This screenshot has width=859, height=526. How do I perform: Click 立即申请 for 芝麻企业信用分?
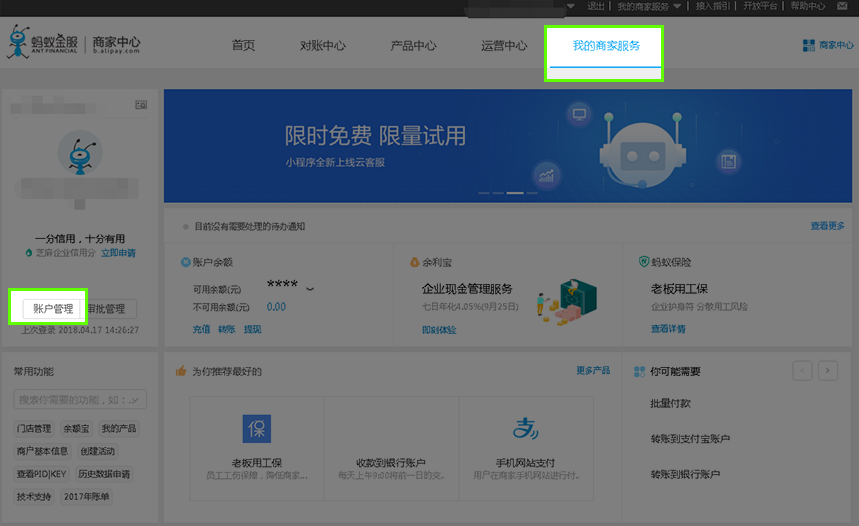tap(118, 253)
